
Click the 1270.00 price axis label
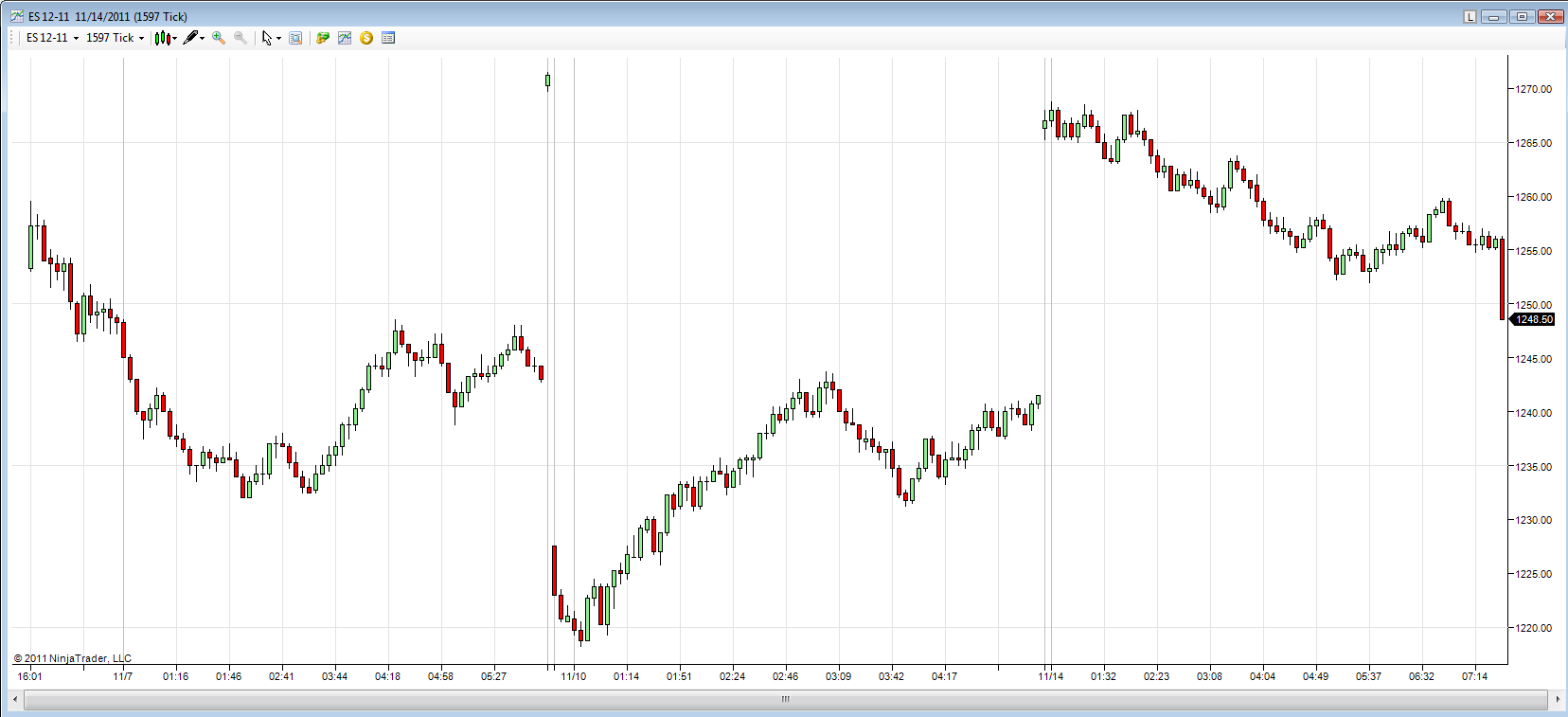click(1534, 89)
